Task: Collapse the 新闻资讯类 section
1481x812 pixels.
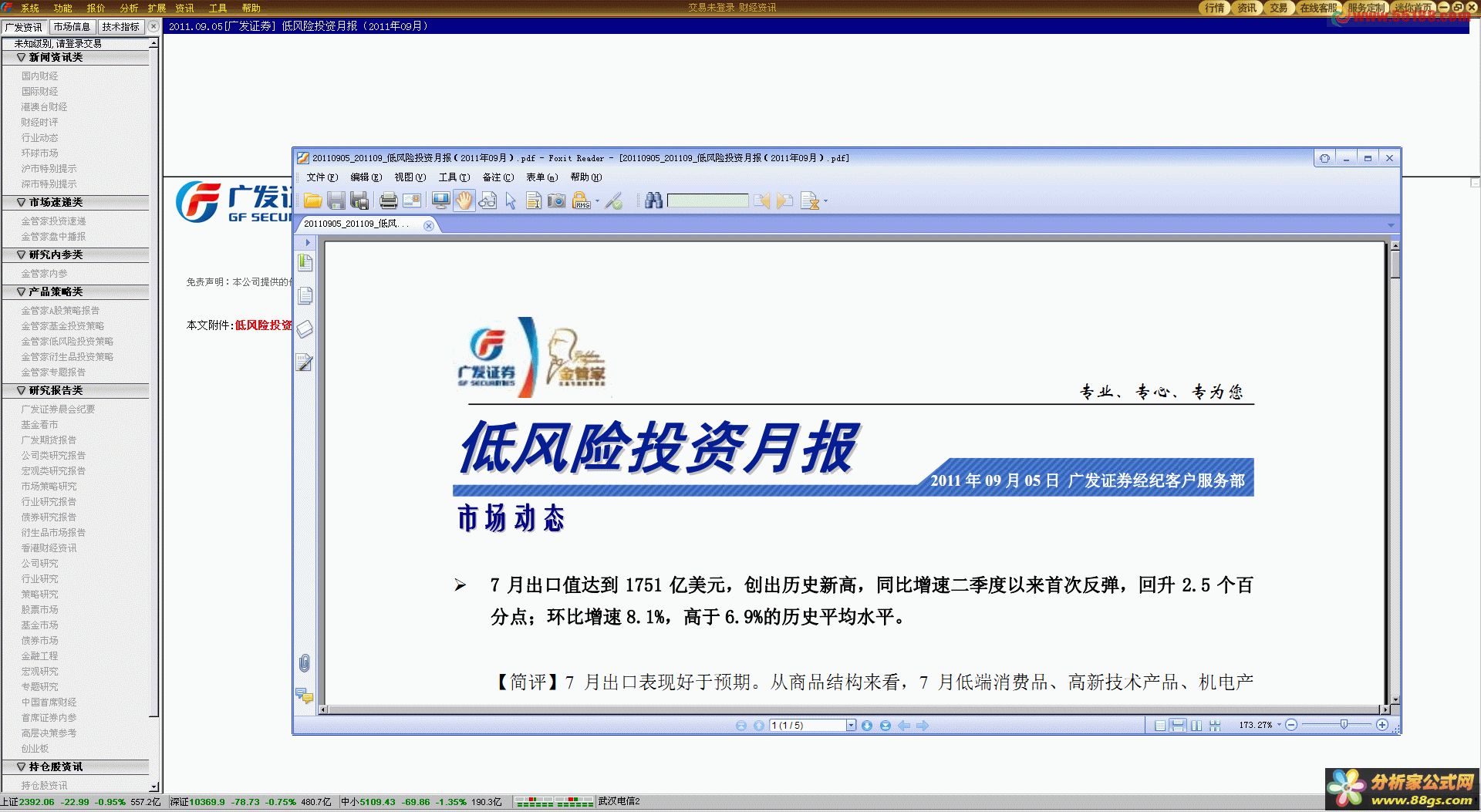Action: [21, 58]
